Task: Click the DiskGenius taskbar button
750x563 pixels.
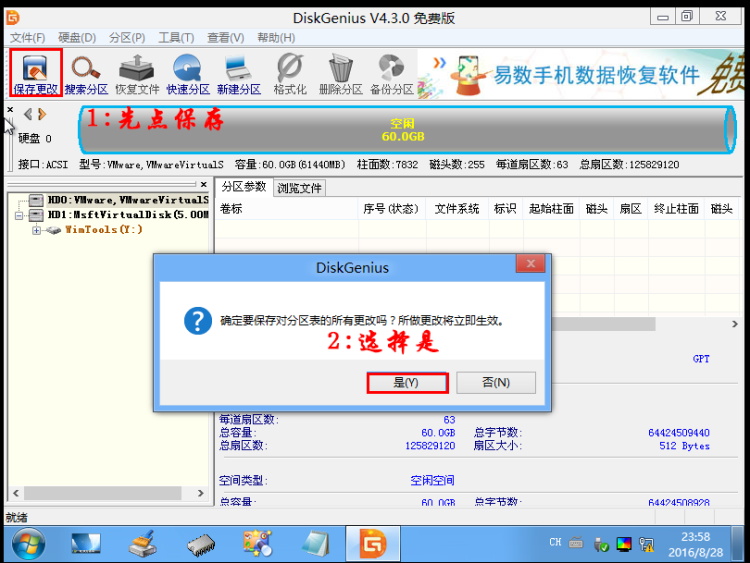Action: pos(373,544)
